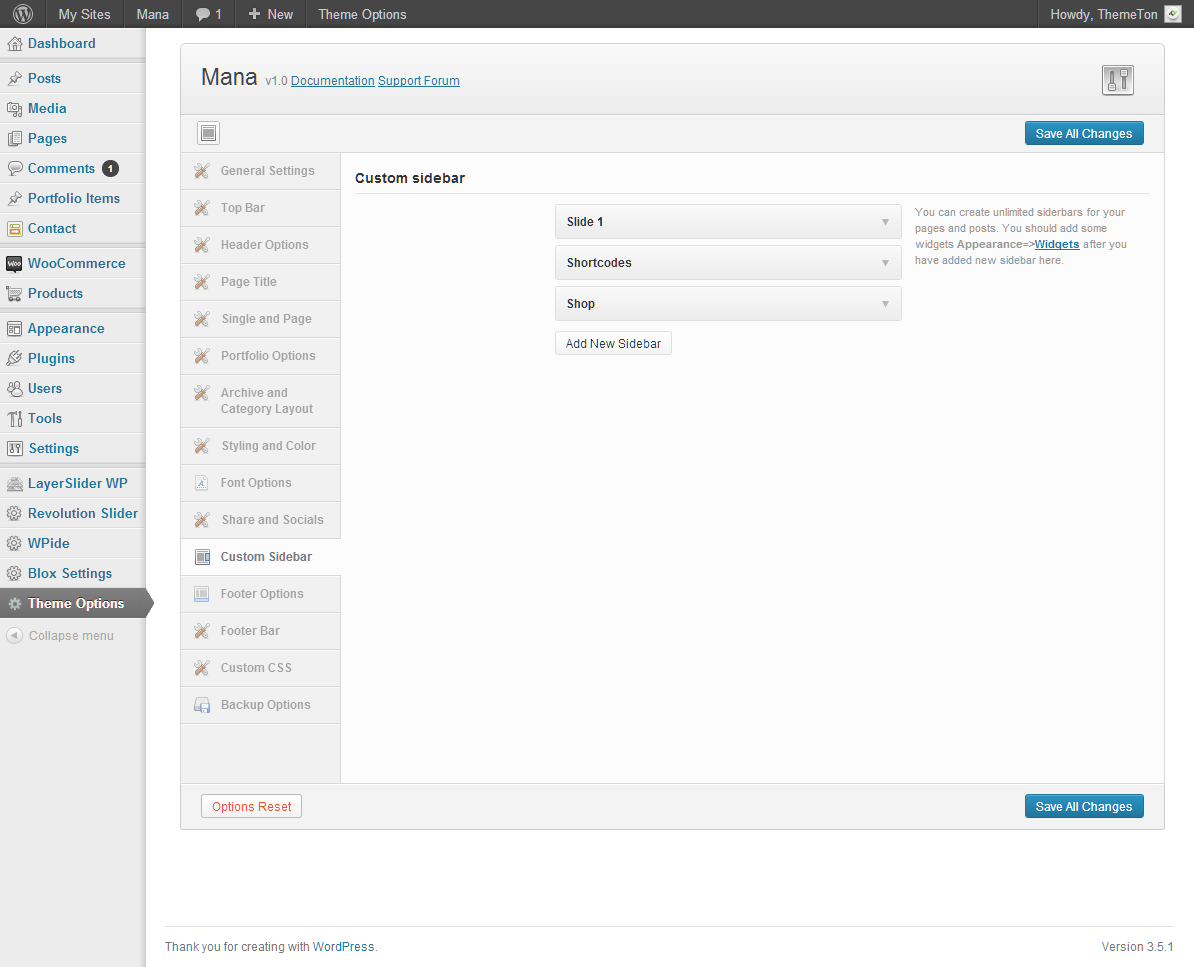
Task: Expand the Slide 1 sidebar item
Action: (x=885, y=222)
